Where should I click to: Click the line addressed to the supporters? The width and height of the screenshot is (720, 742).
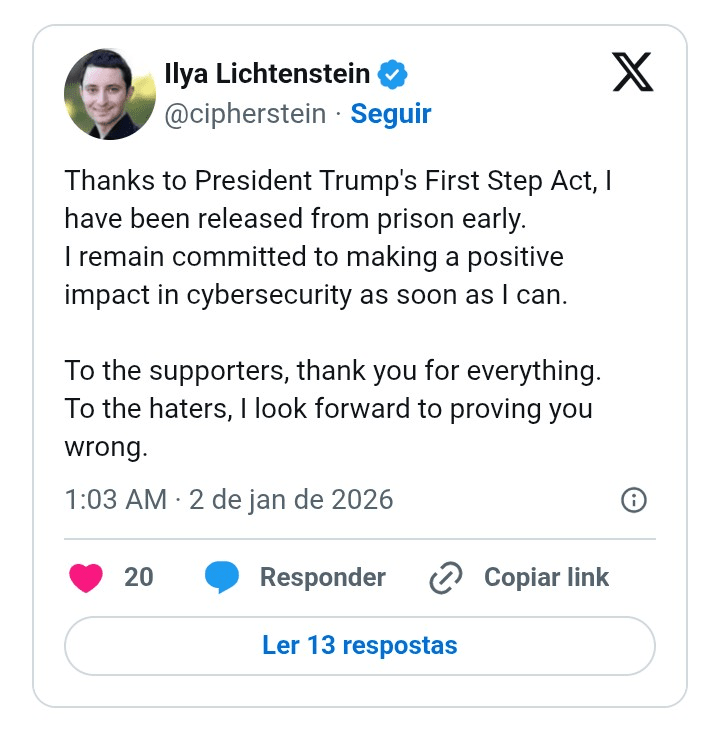(x=333, y=371)
